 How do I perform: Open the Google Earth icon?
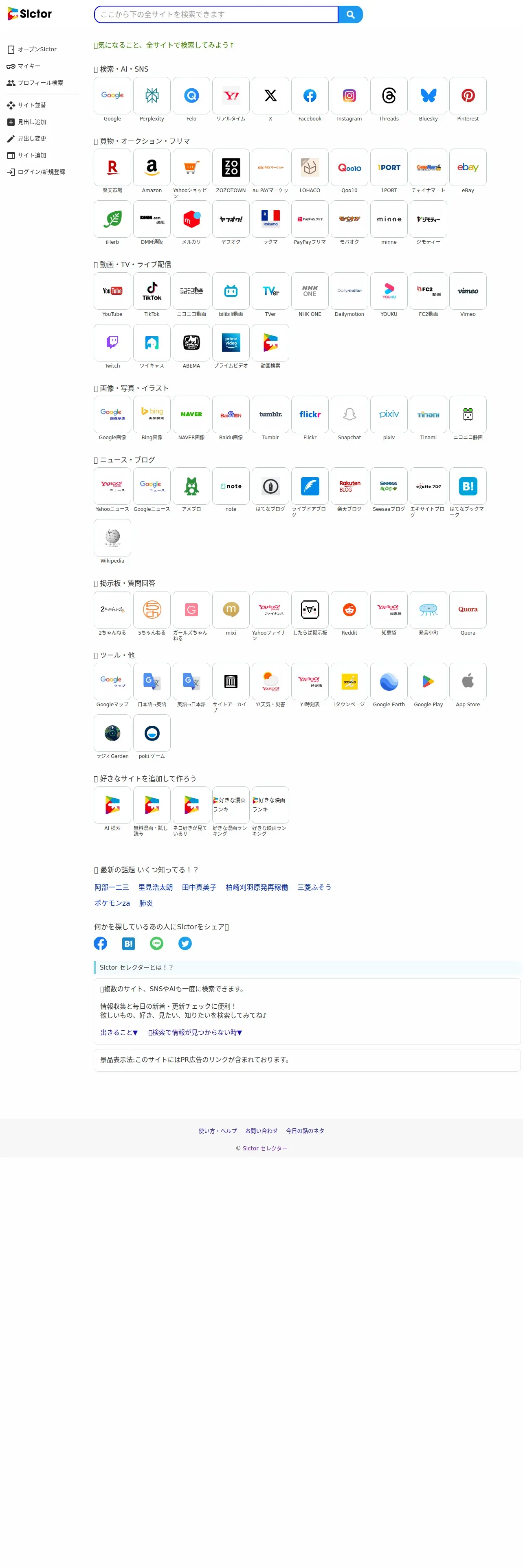coord(389,682)
